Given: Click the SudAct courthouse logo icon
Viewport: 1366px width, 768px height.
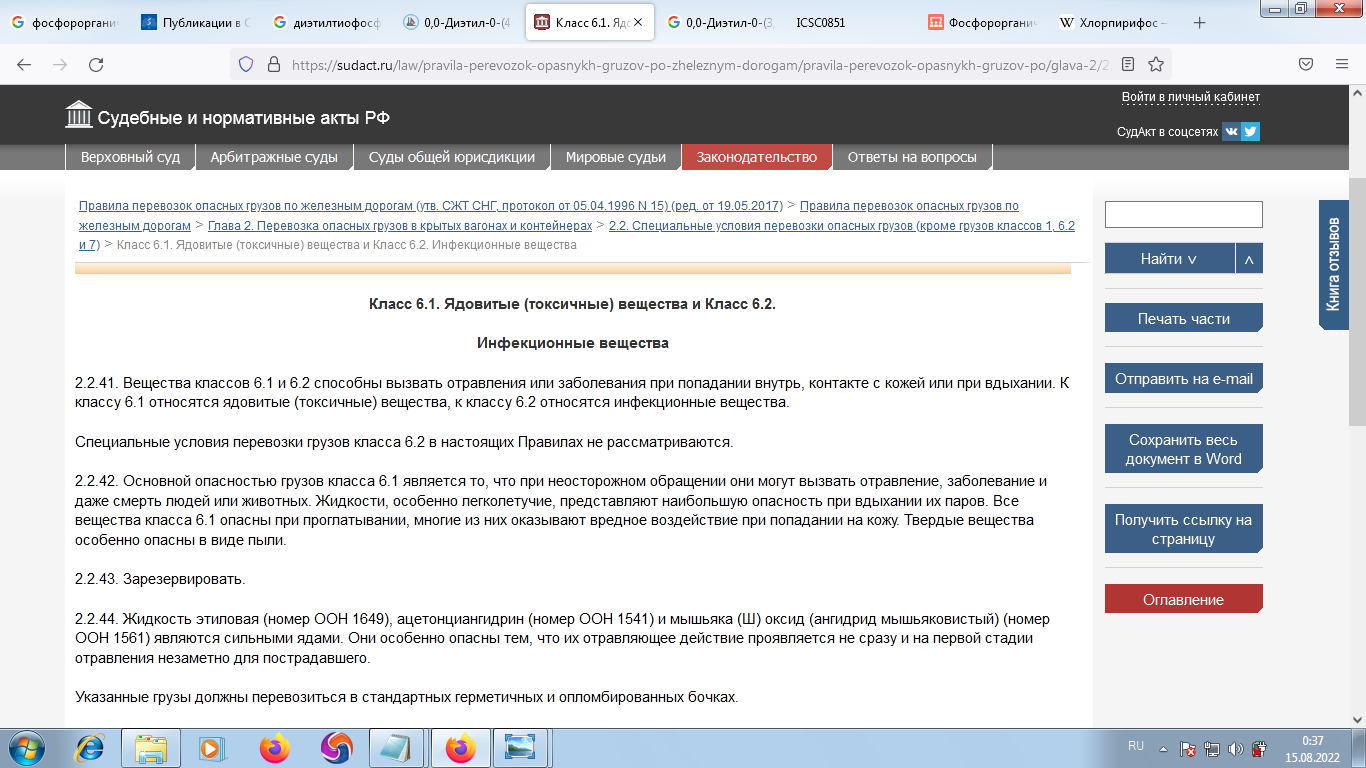Looking at the screenshot, I should coord(78,116).
